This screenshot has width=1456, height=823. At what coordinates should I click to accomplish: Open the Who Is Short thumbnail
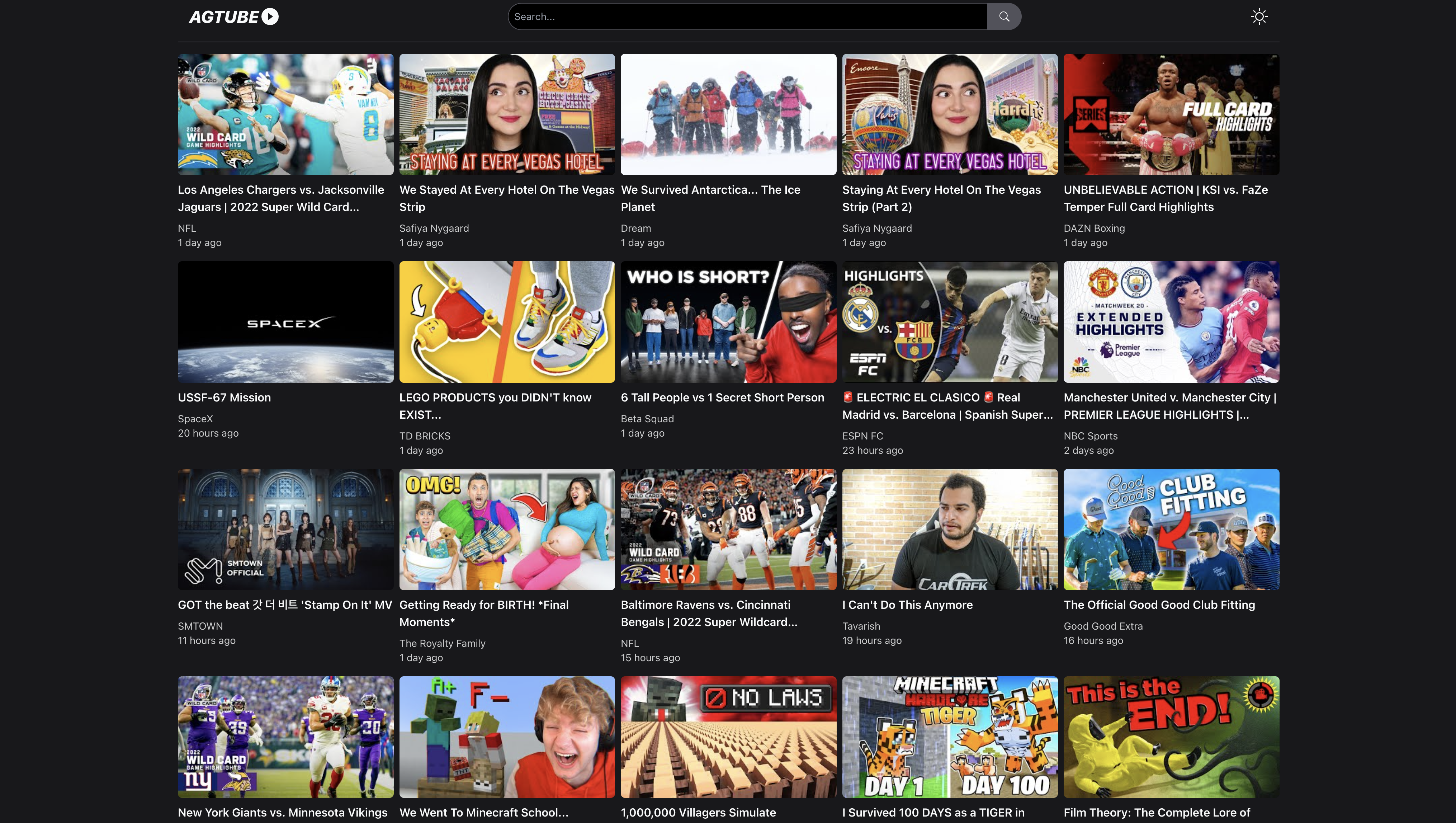[x=728, y=321]
